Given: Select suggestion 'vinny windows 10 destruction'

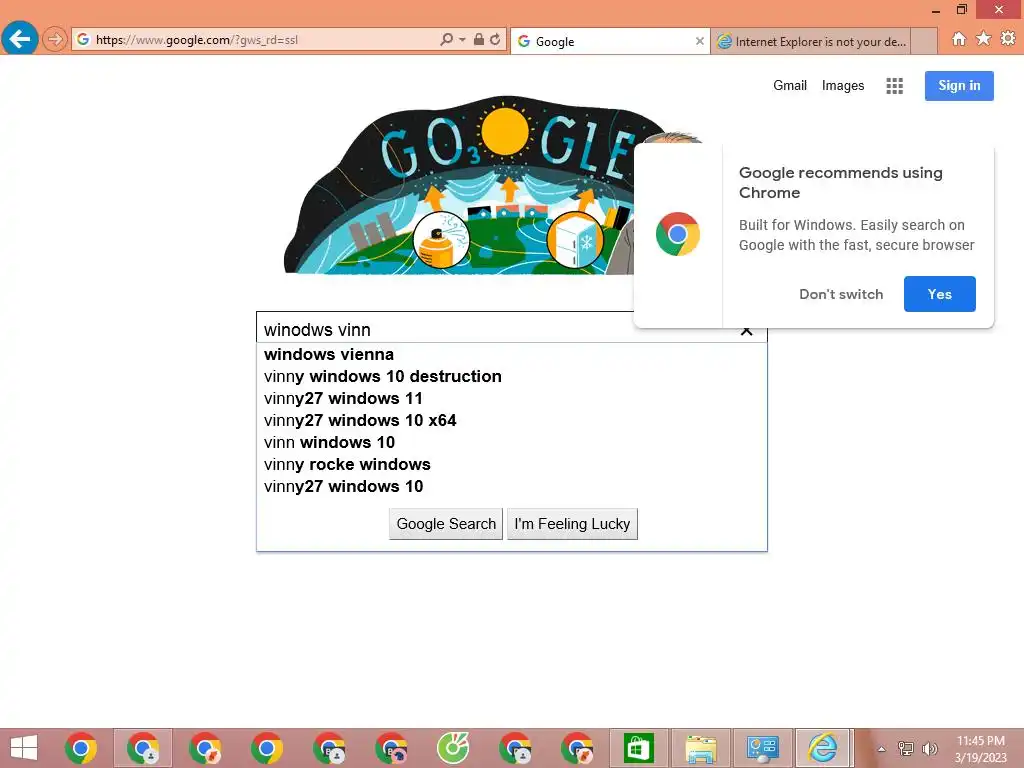Looking at the screenshot, I should pyautogui.click(x=511, y=377).
